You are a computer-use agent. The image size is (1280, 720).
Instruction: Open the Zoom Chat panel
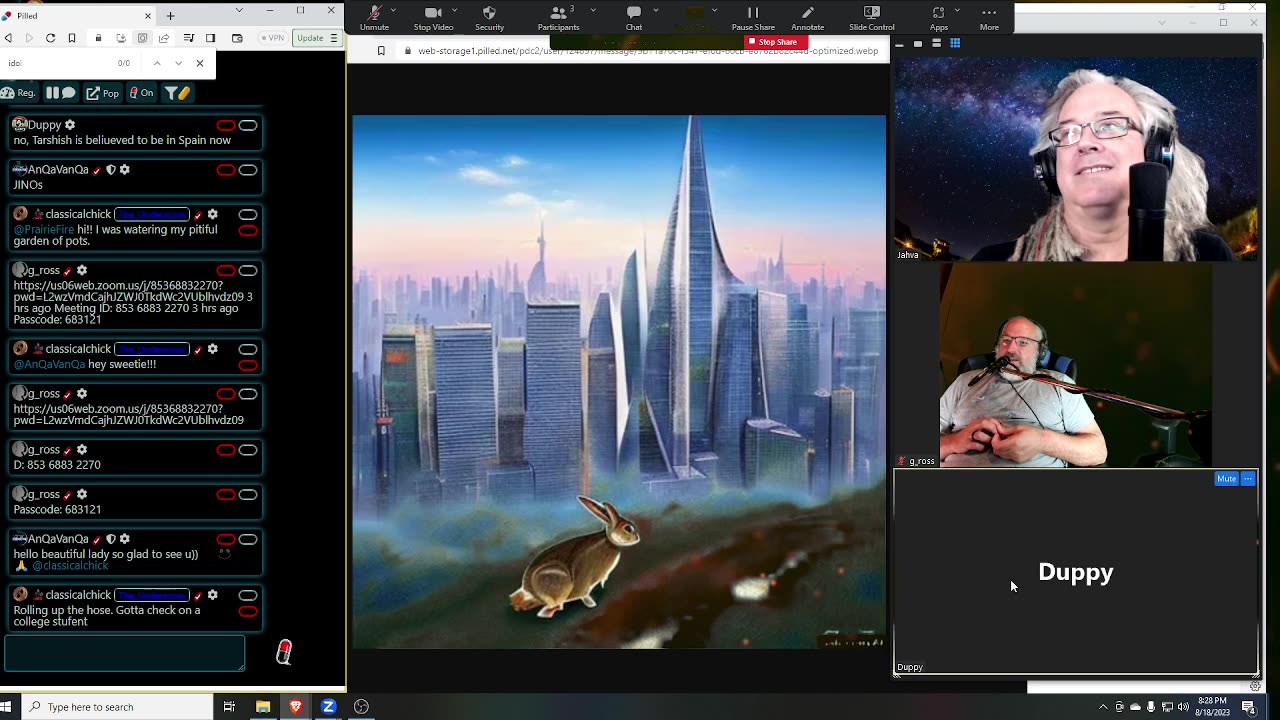634,17
